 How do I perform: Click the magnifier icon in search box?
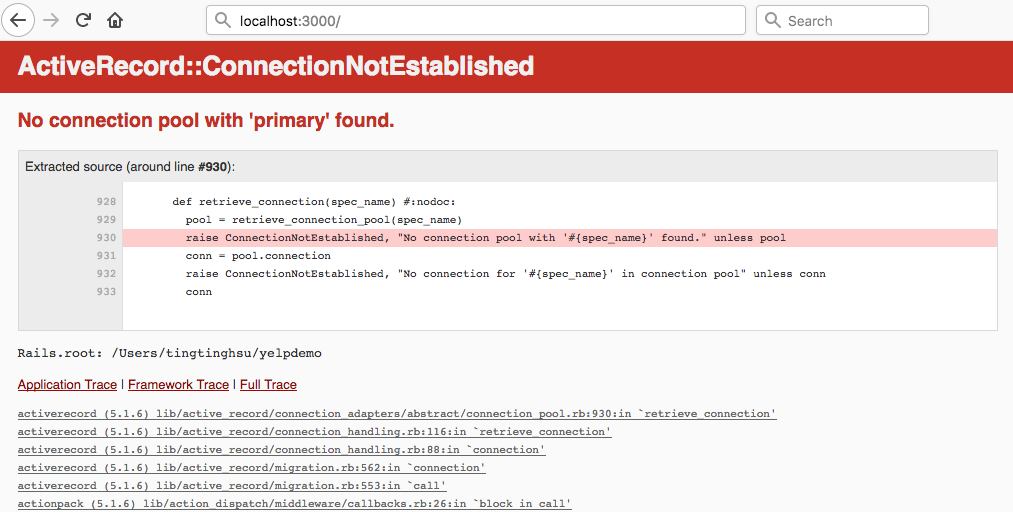(x=773, y=20)
